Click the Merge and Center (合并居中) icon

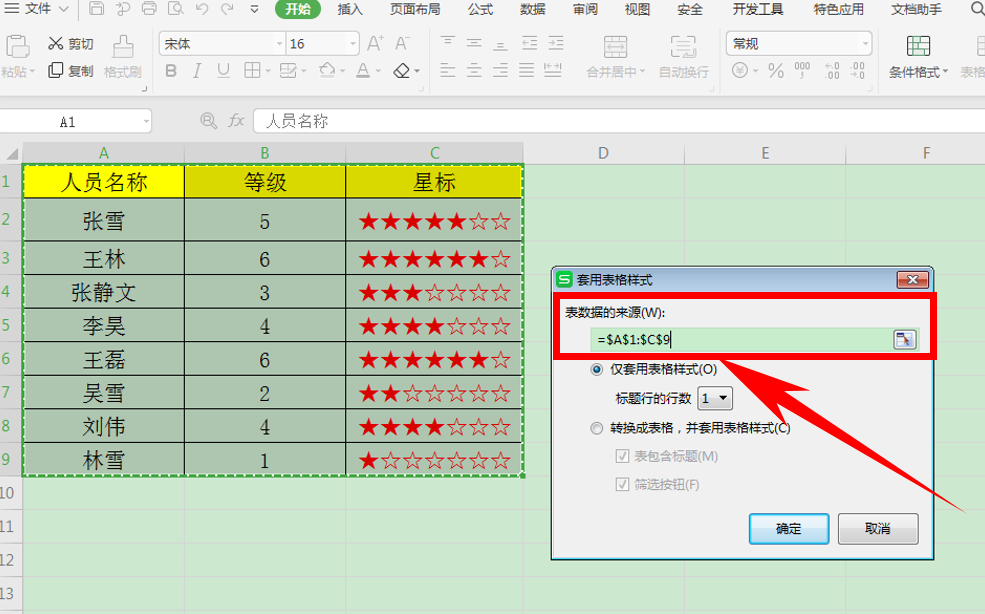[615, 48]
